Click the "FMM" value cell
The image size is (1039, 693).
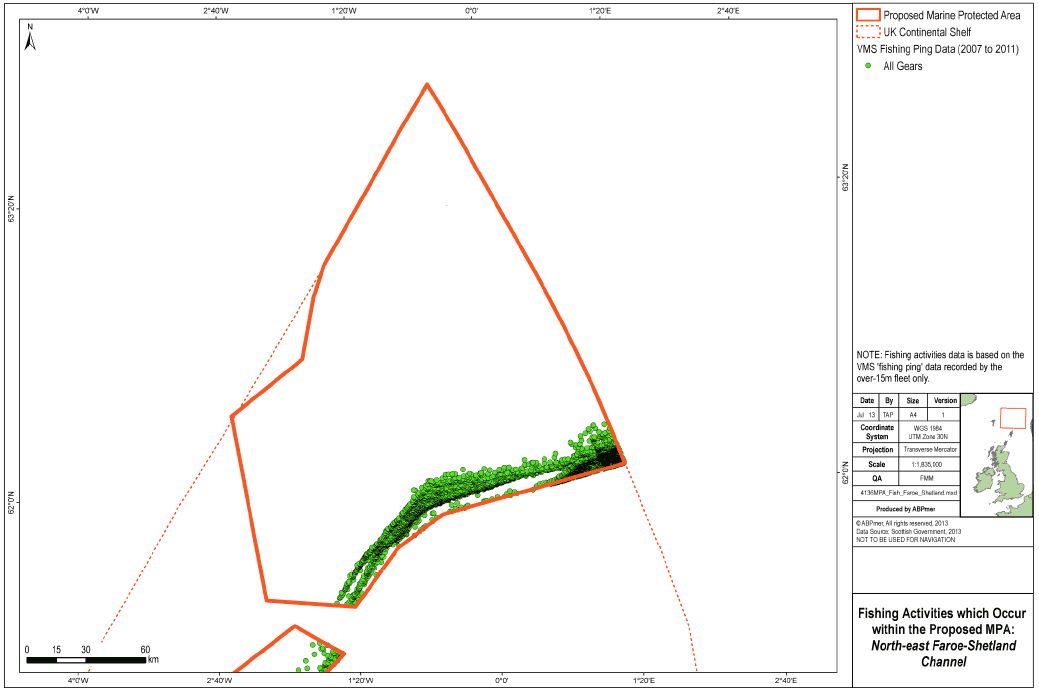tap(930, 478)
